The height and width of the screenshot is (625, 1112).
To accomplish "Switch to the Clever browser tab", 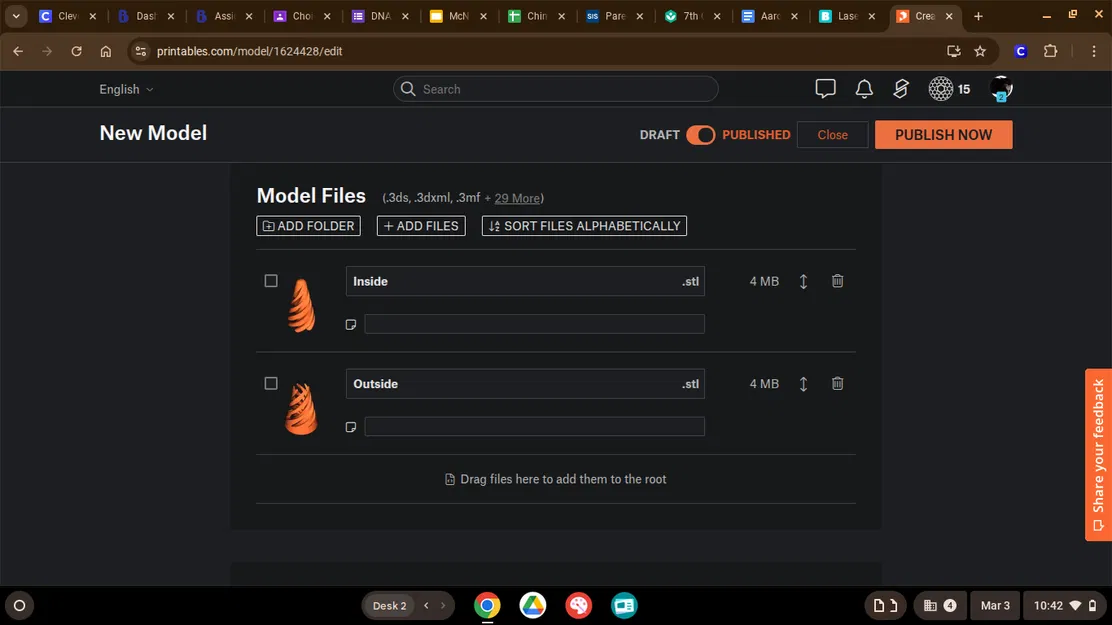I will [67, 16].
